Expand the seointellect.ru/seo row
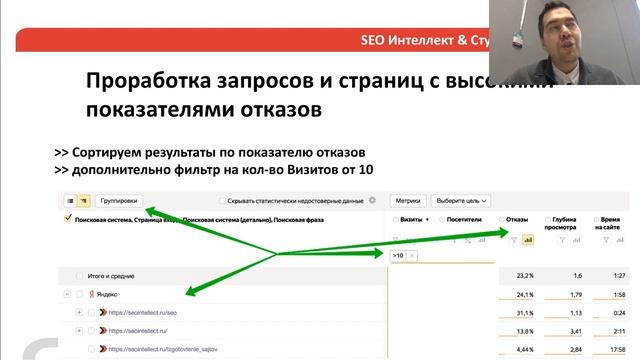This screenshot has width=640, height=360. coord(79,313)
